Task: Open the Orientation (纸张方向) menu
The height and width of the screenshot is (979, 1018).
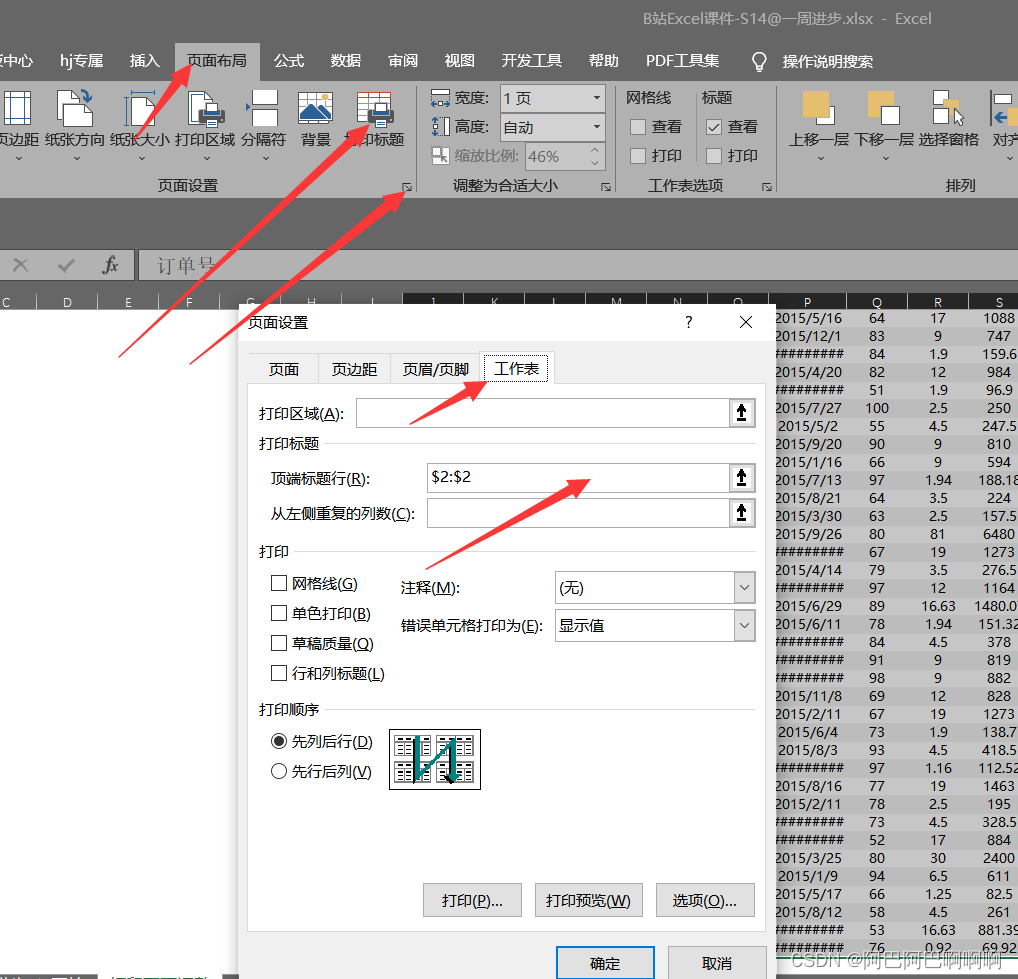Action: click(x=75, y=126)
